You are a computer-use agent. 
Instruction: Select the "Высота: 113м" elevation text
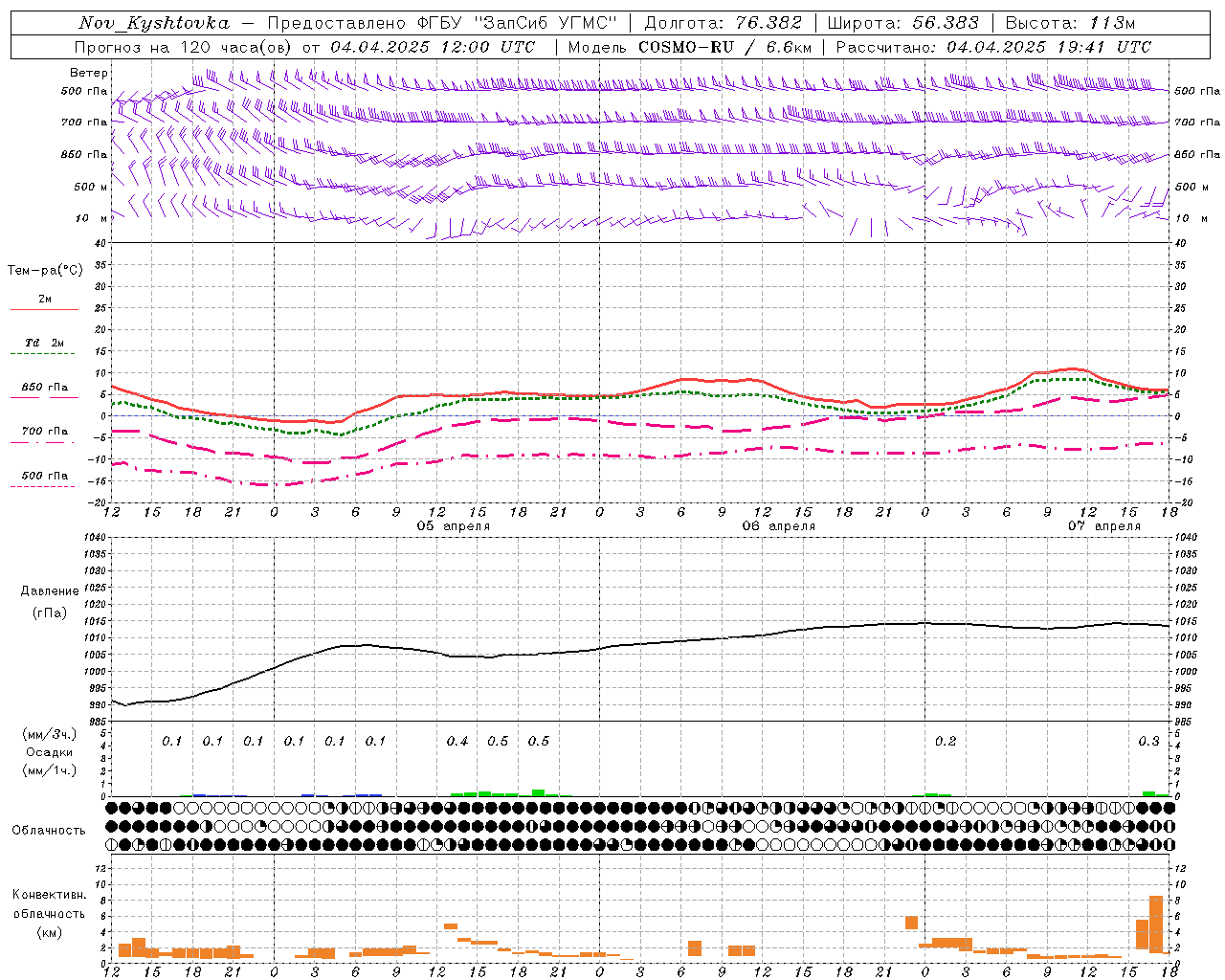(1070, 23)
